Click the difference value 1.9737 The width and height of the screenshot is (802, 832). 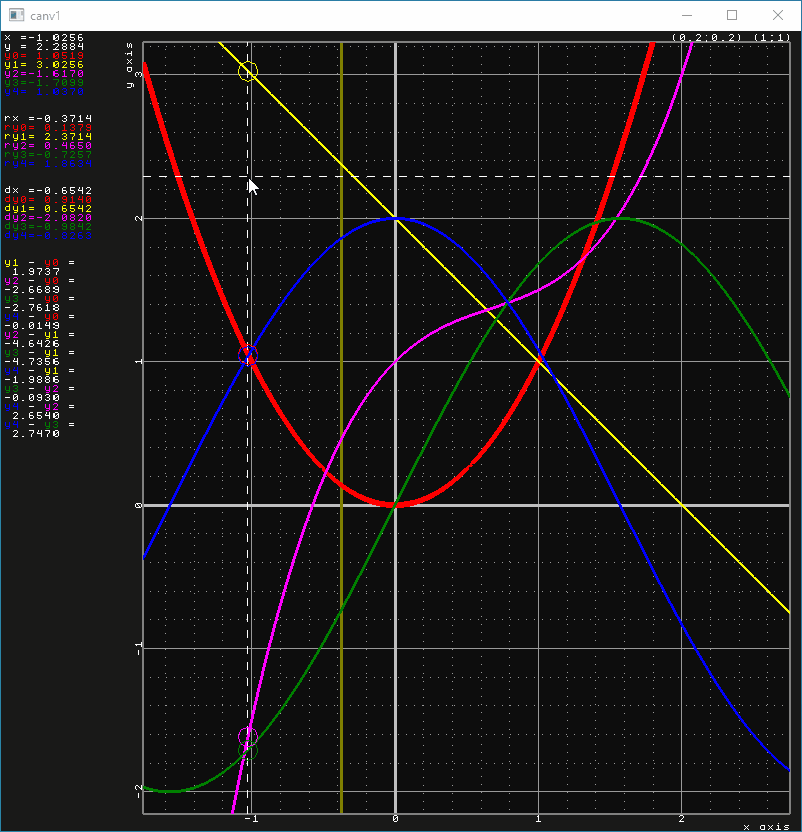[36, 272]
